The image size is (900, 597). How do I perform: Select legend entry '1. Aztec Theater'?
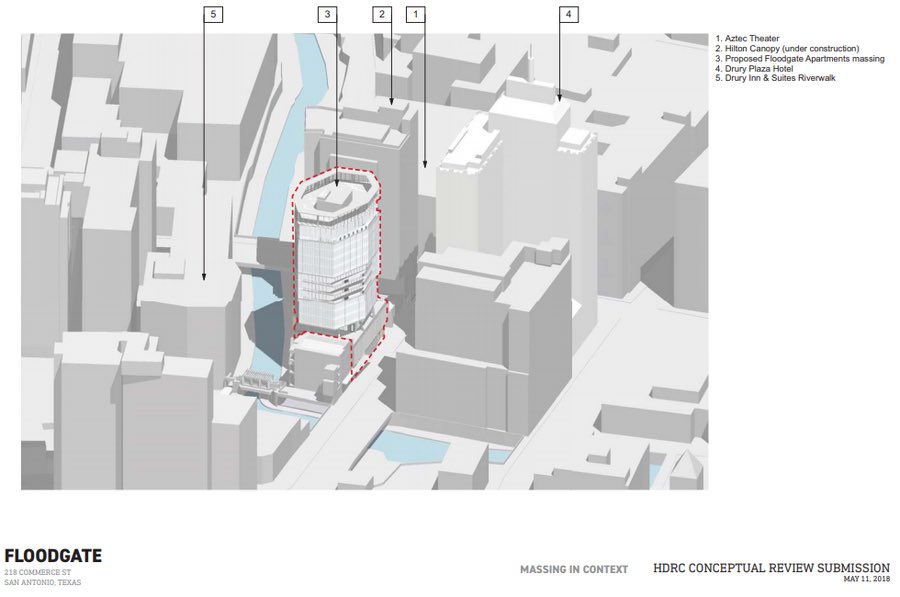[x=747, y=38]
